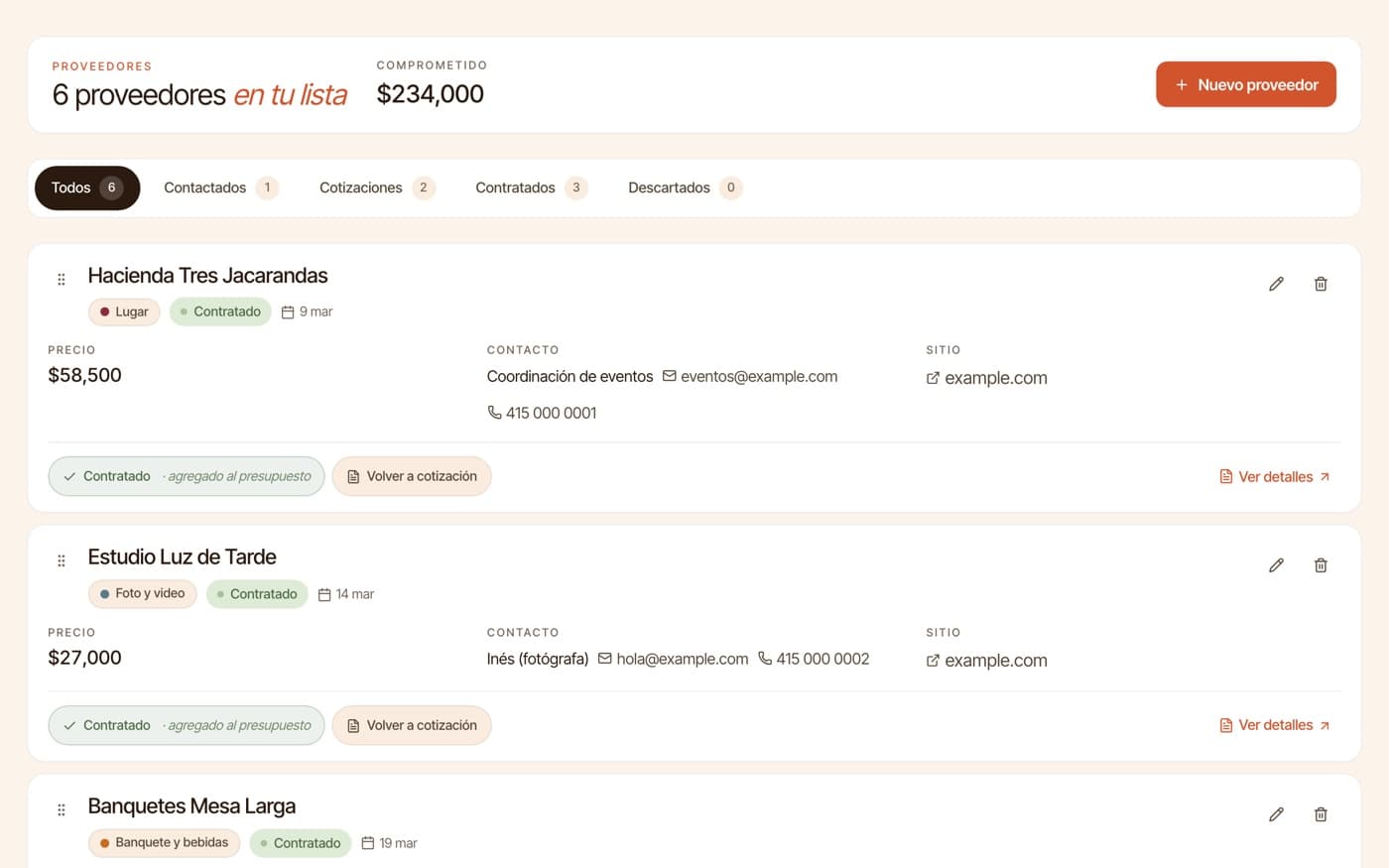Toggle Contratado status pill for Hacienda Tres Jacarandas

[187, 476]
